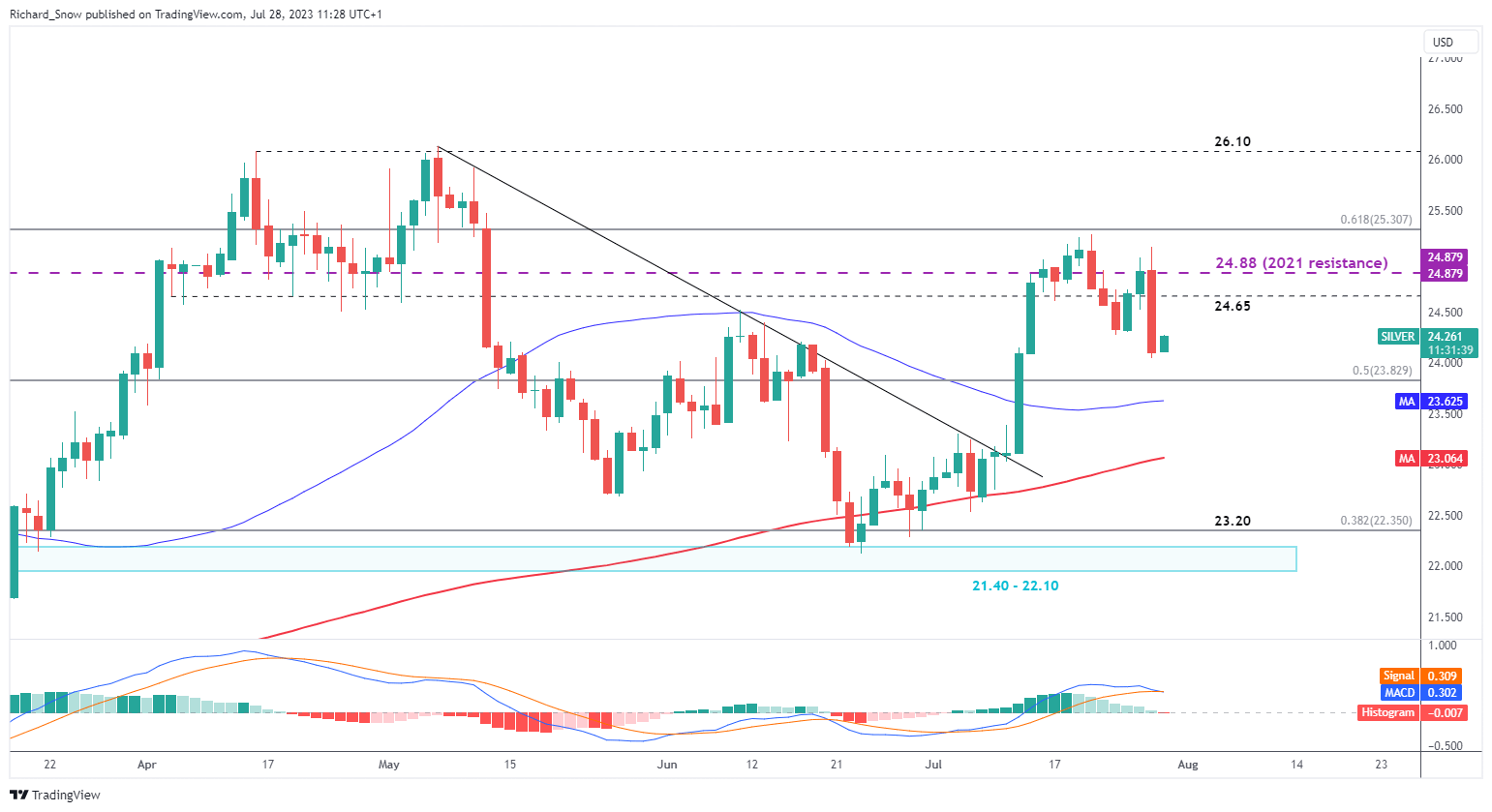This screenshot has height=812, width=1492.
Task: Click the Jul date on time axis
Action: click(933, 765)
